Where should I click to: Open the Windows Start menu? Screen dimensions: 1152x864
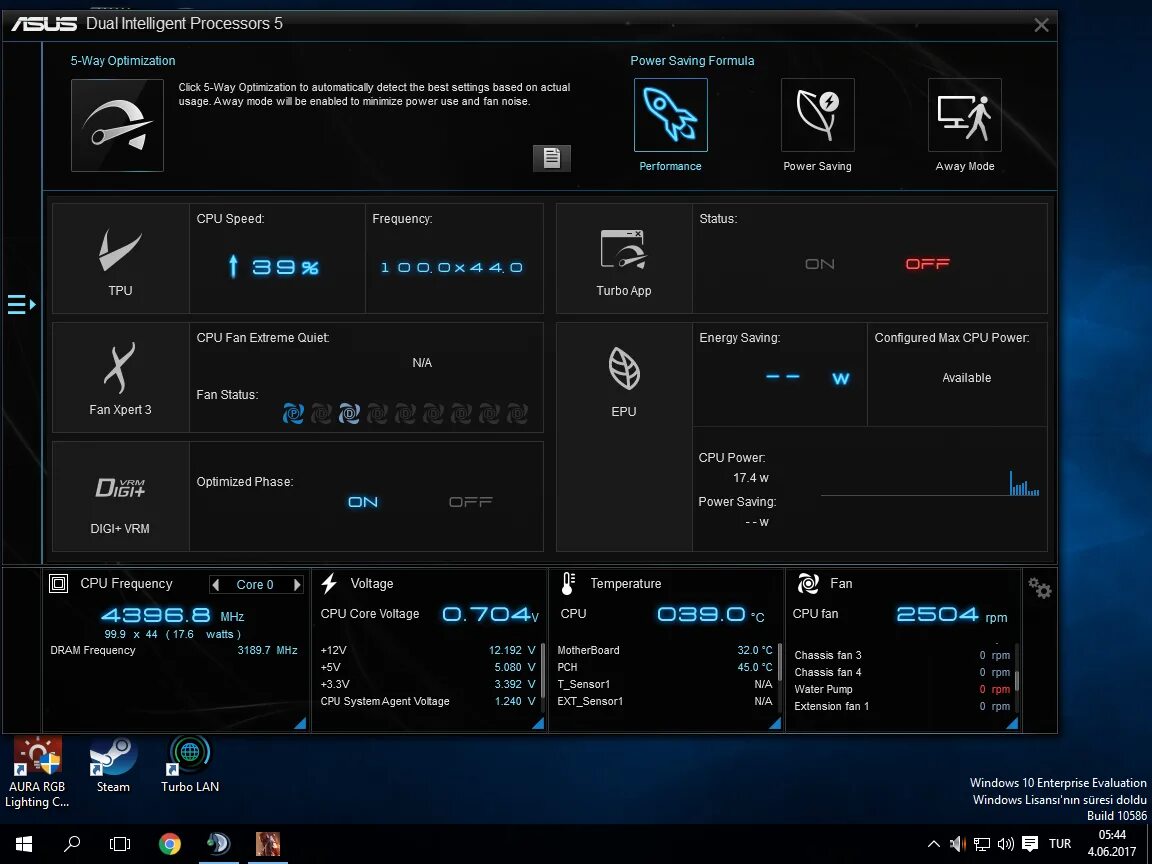[x=24, y=843]
